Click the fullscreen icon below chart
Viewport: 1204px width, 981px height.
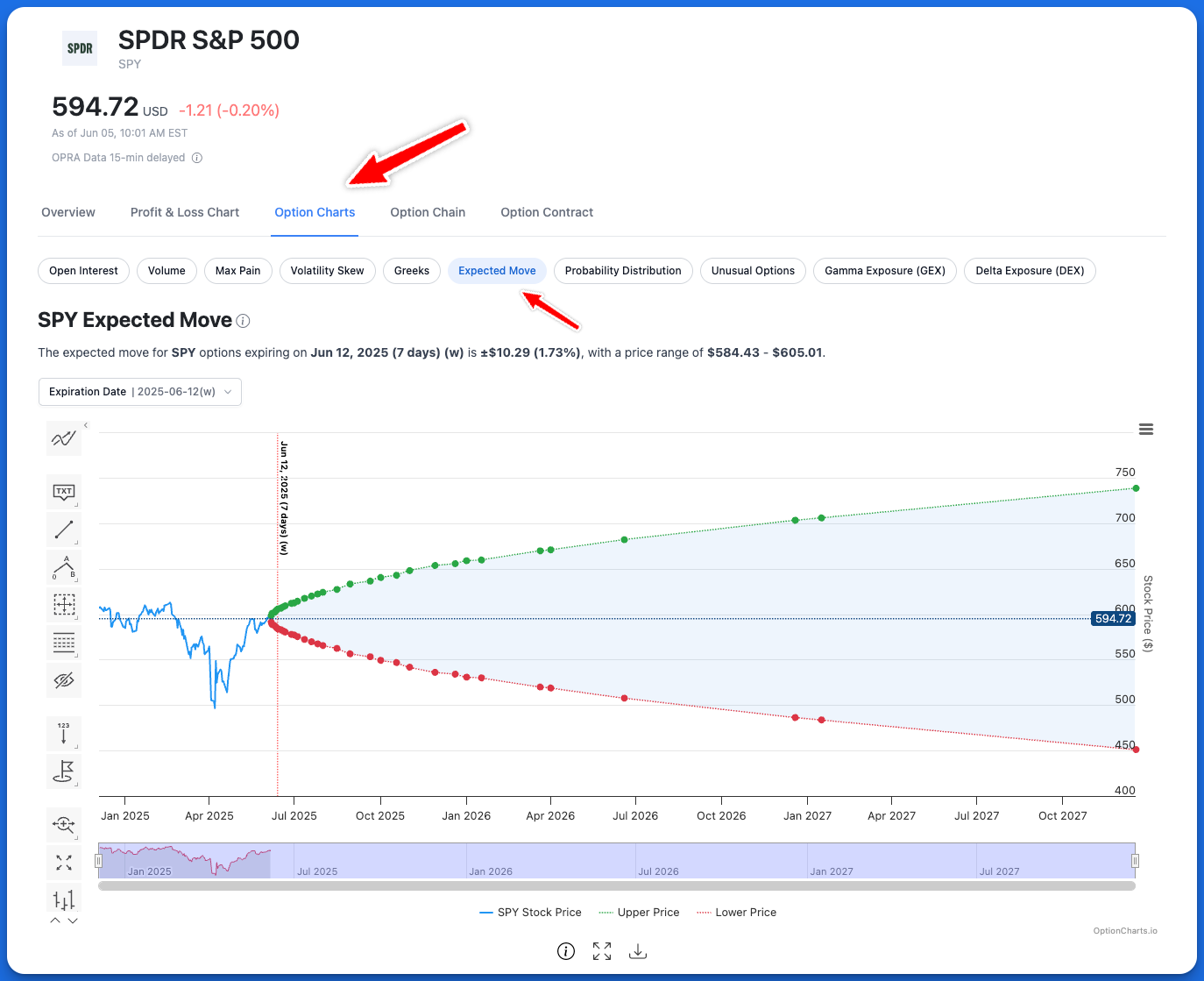tap(602, 951)
